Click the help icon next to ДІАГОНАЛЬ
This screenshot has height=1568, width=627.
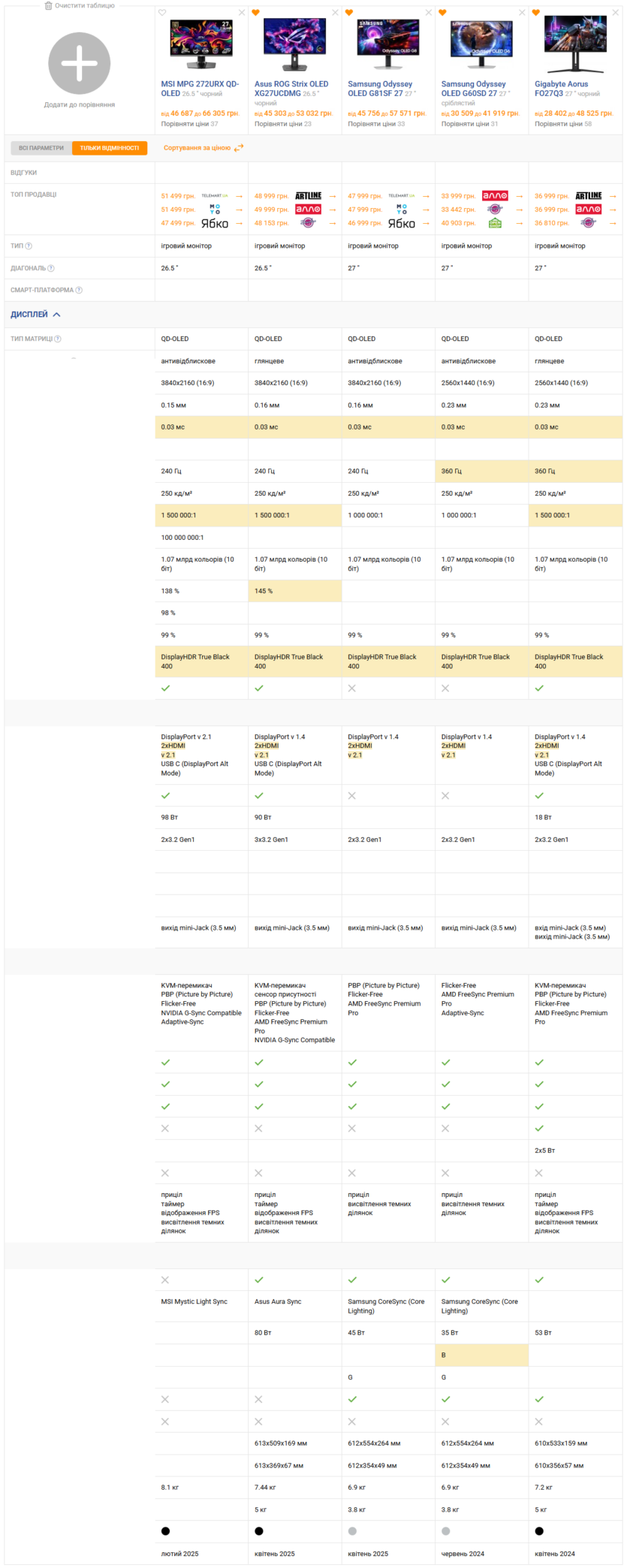51,268
